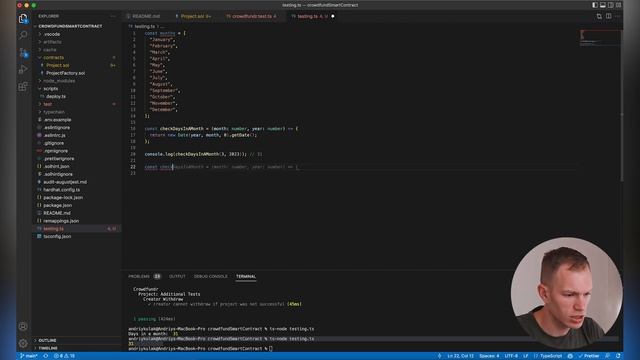Open Explorer more actions ellipsis
640x360 pixels.
pyautogui.click(x=113, y=16)
